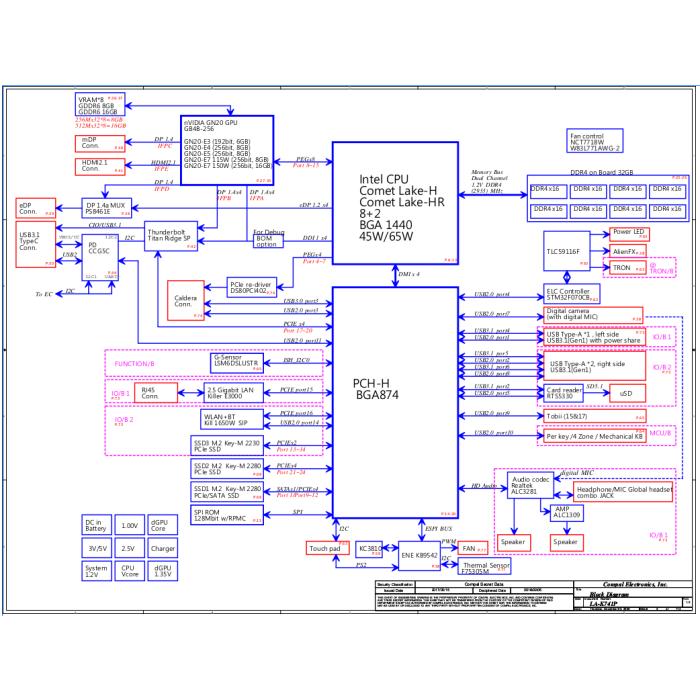Select the dGPU 1.35V power box
Image resolution: width=700 pixels, height=700 pixels.
162,571
